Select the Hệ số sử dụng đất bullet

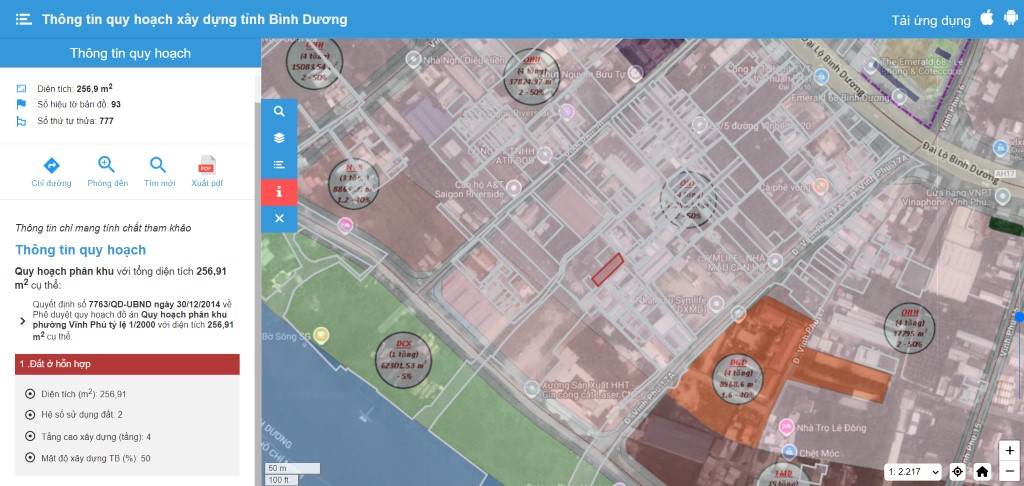(30, 415)
